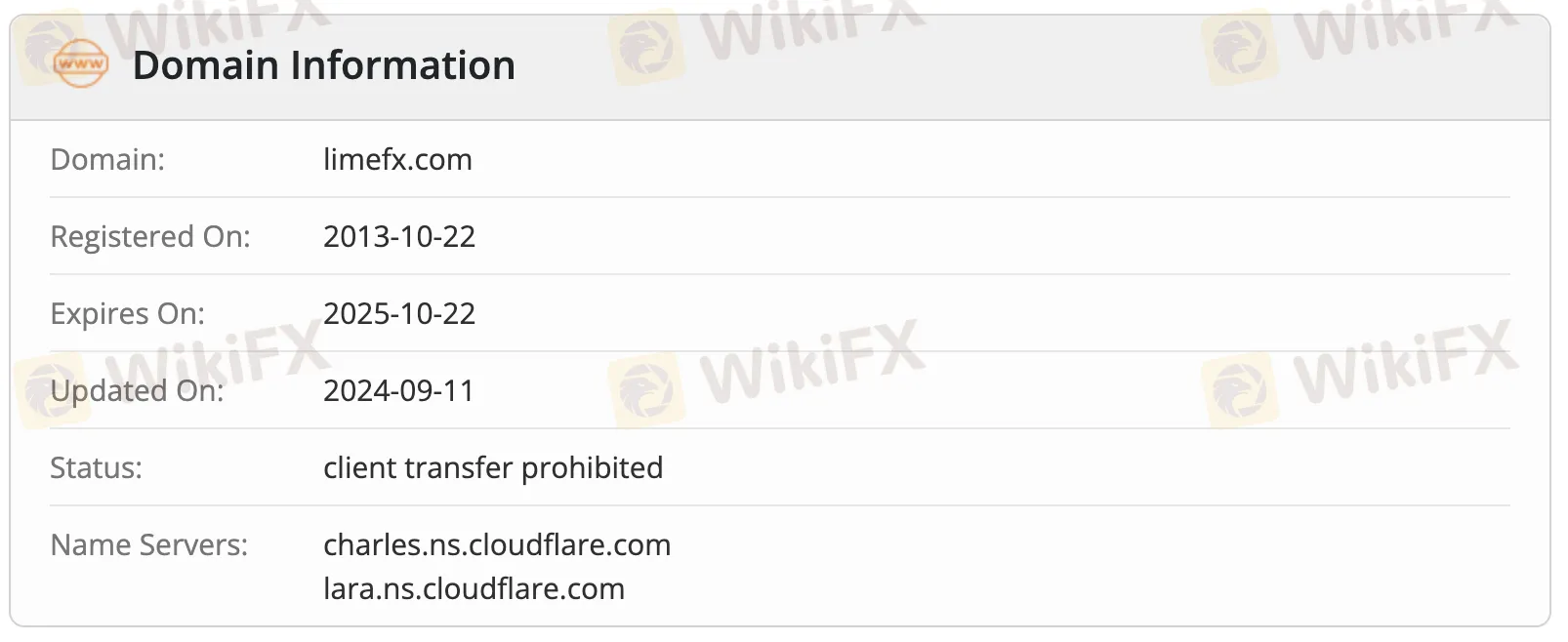
Task: Click the eagle watermark icon at the header's far right
Action: (x=1239, y=46)
